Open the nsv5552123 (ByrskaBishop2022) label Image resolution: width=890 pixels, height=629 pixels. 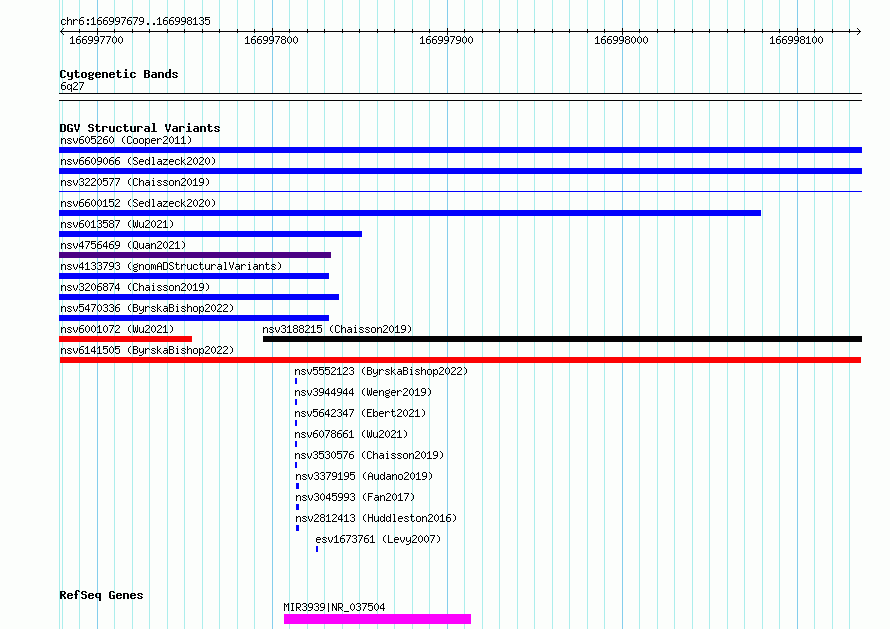381,371
